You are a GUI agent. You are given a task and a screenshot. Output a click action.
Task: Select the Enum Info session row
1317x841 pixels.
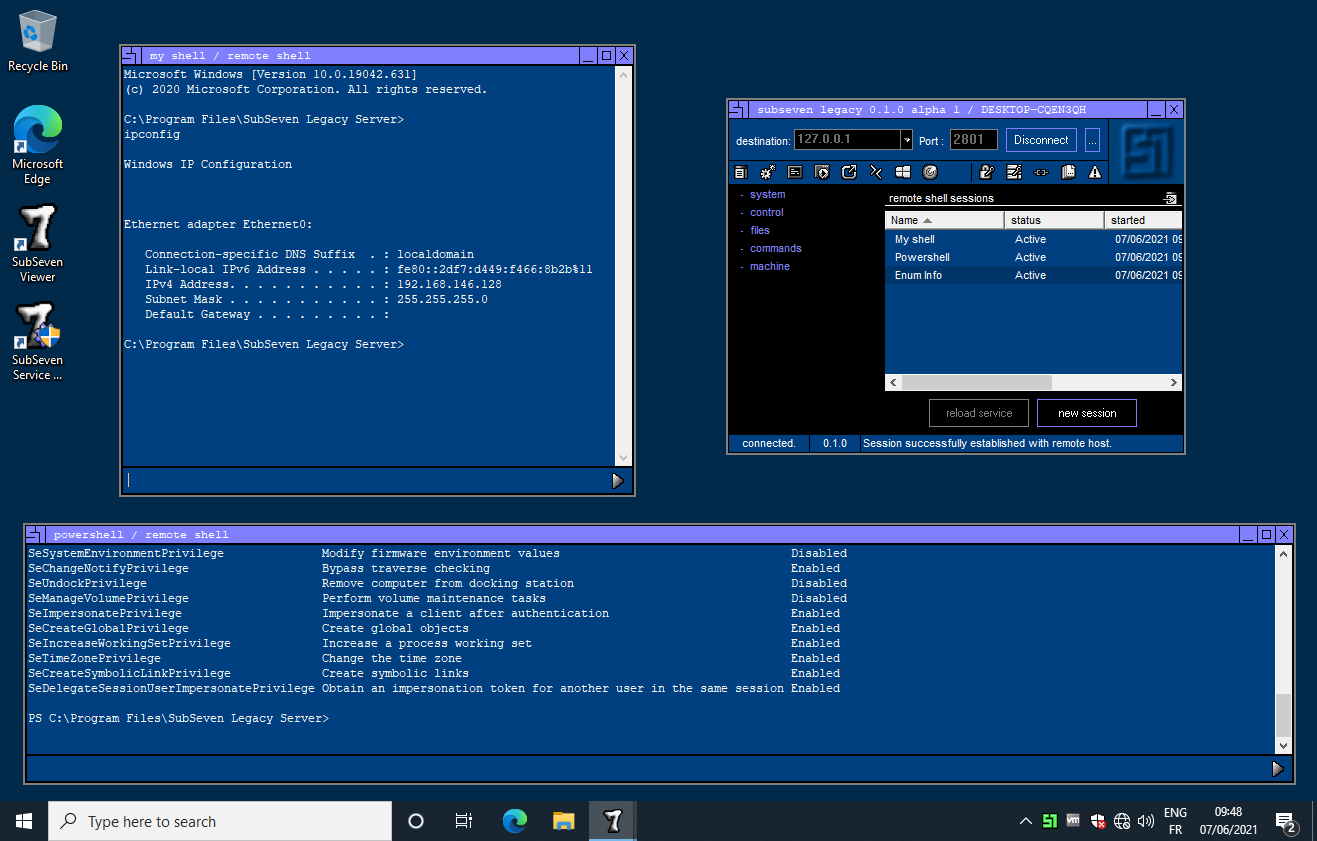pos(1033,275)
